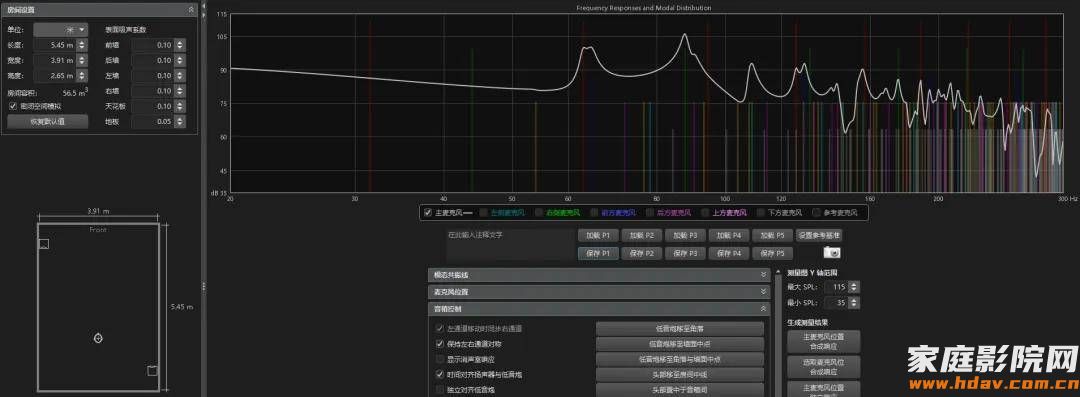Select the listener head marker in room diagram
The width and height of the screenshot is (1080, 397).
click(98, 338)
